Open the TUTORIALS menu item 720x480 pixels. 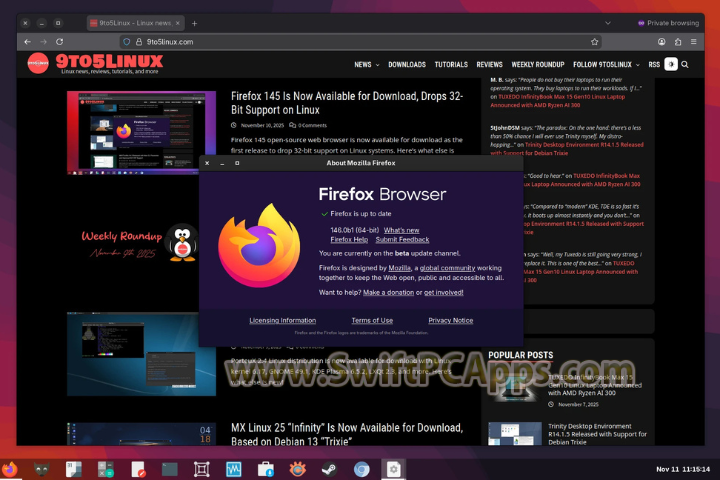pos(451,65)
